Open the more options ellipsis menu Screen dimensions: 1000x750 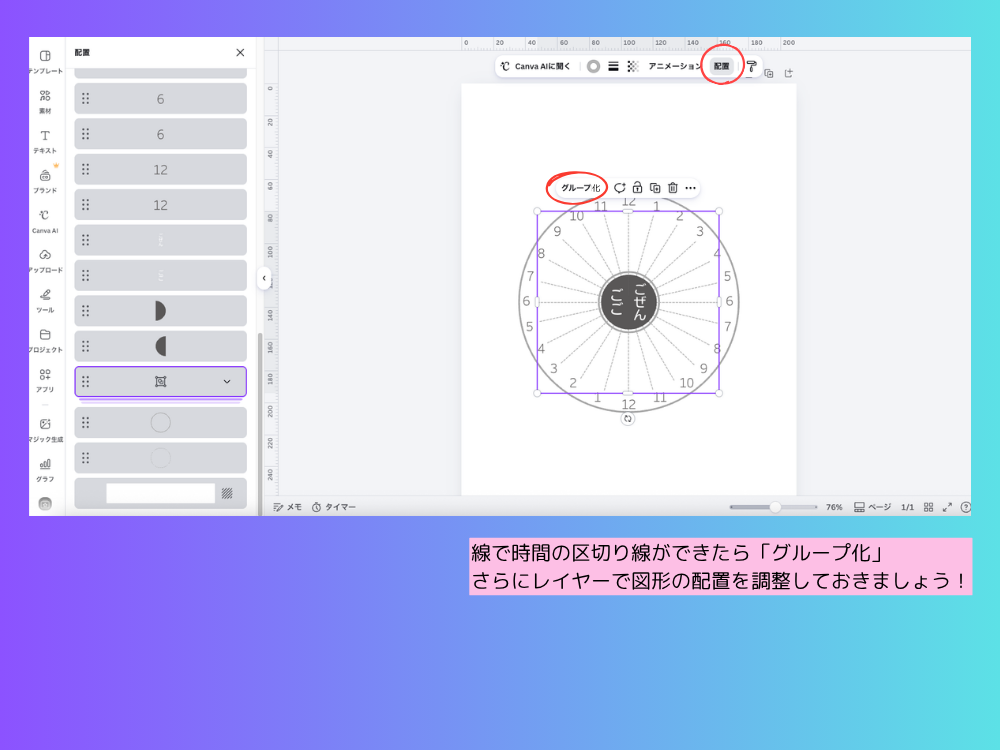click(x=690, y=188)
